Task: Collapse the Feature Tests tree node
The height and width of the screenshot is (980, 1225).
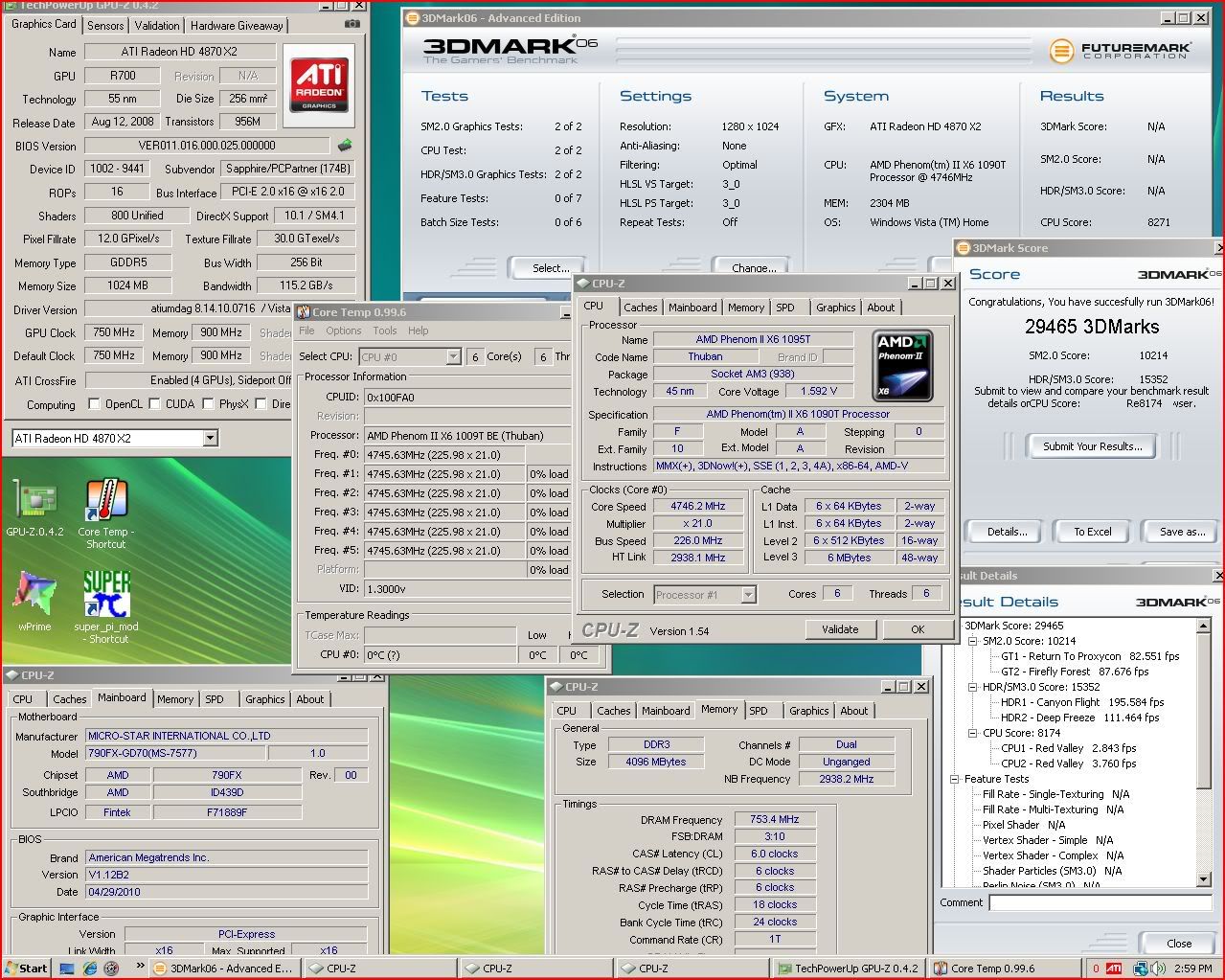Action: pyautogui.click(x=955, y=779)
